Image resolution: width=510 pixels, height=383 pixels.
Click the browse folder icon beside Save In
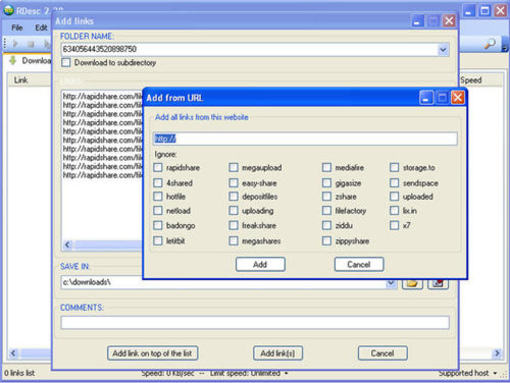click(x=412, y=284)
